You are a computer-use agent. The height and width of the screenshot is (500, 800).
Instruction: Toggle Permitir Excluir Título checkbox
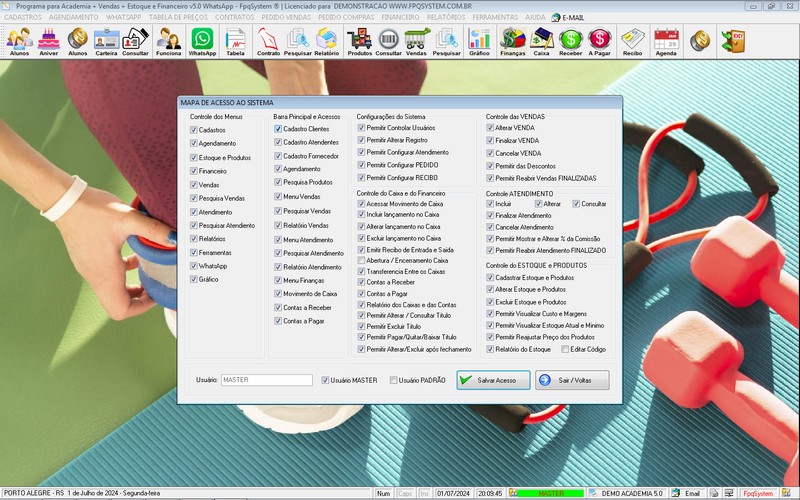(x=361, y=327)
